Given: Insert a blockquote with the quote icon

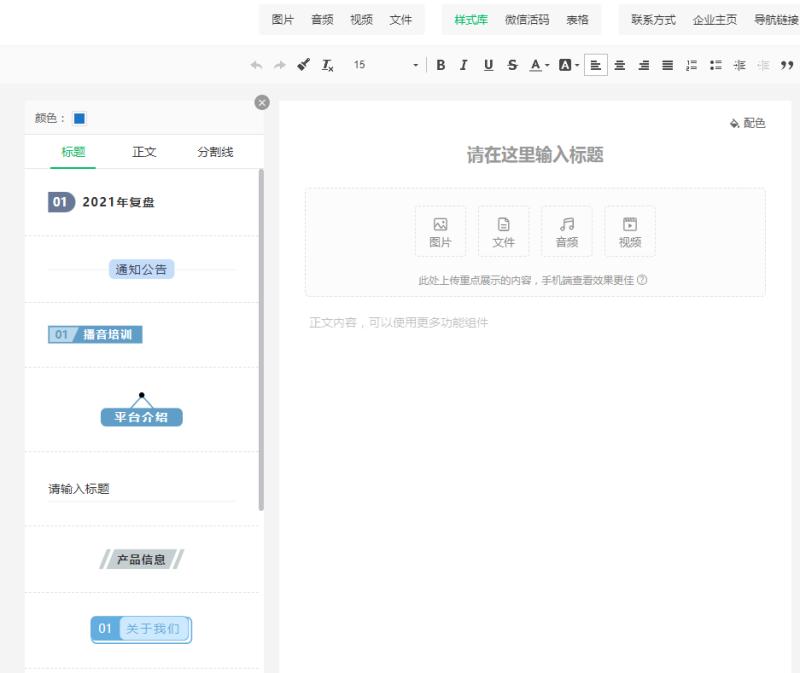Looking at the screenshot, I should point(789,65).
